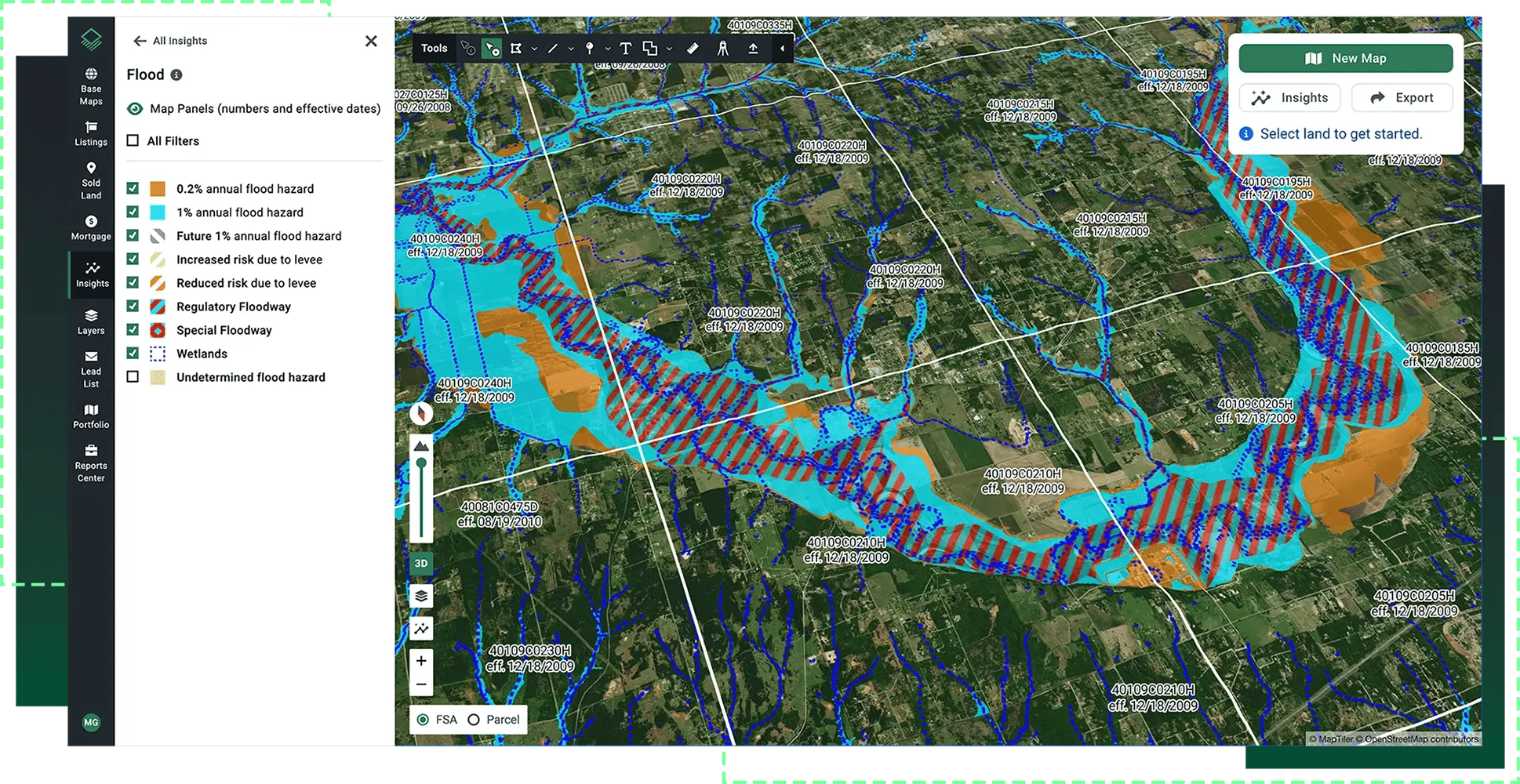This screenshot has height=784, width=1520.
Task: Click the app logo at sidebar top
Action: (x=91, y=38)
